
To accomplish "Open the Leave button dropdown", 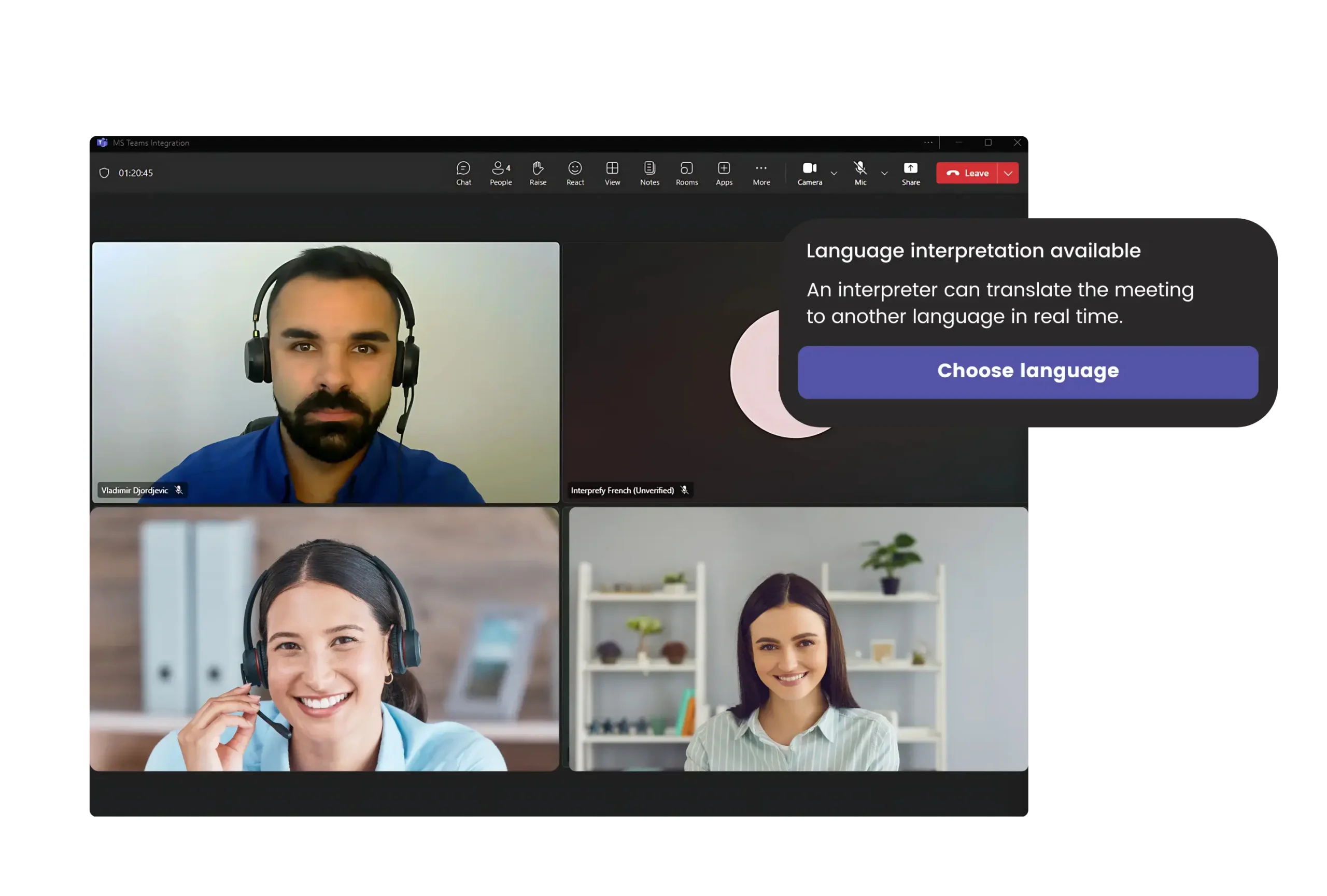I will [x=1008, y=173].
